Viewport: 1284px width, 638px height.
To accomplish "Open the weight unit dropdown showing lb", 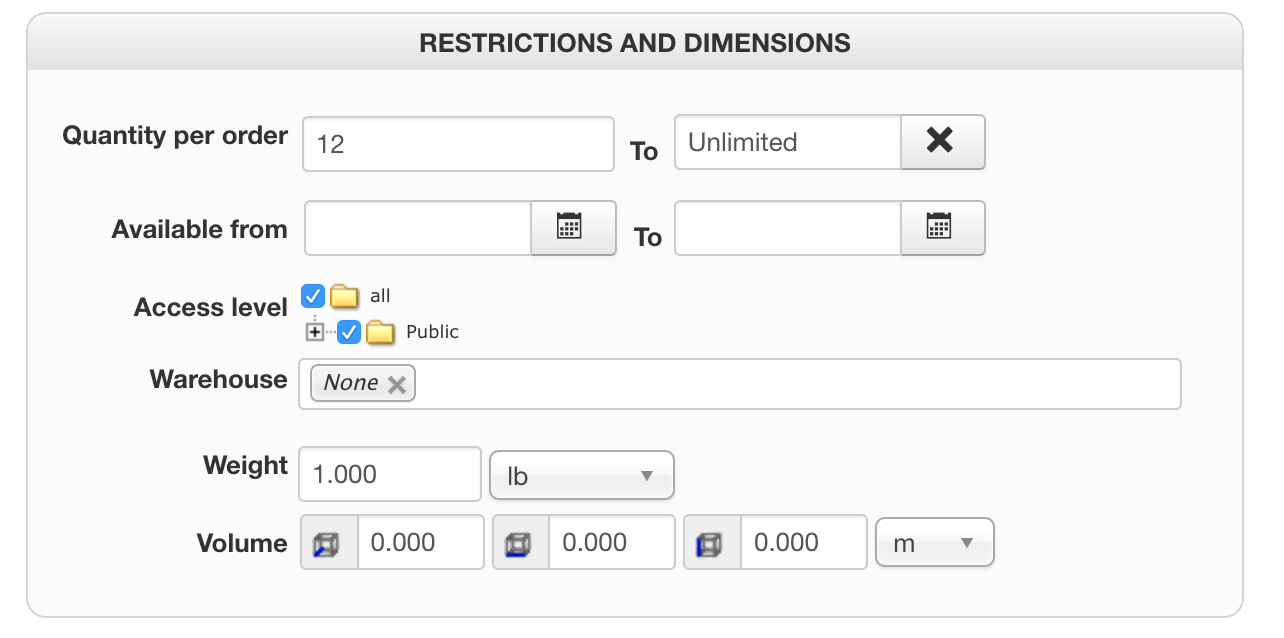I will coord(581,476).
